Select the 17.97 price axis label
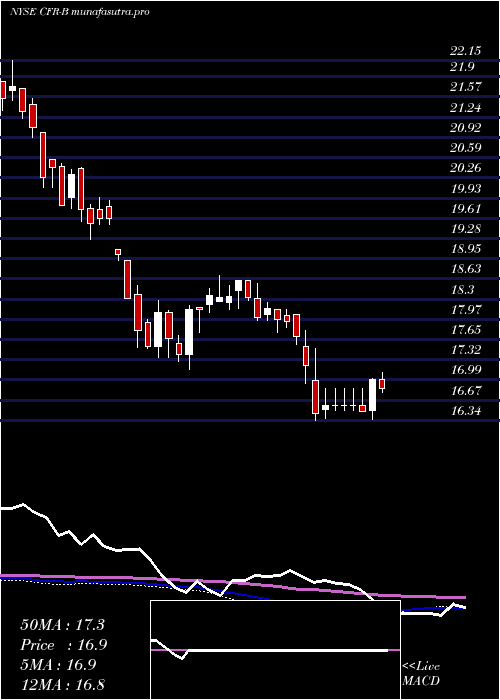Viewport: 500px width, 700px height. 466,309
